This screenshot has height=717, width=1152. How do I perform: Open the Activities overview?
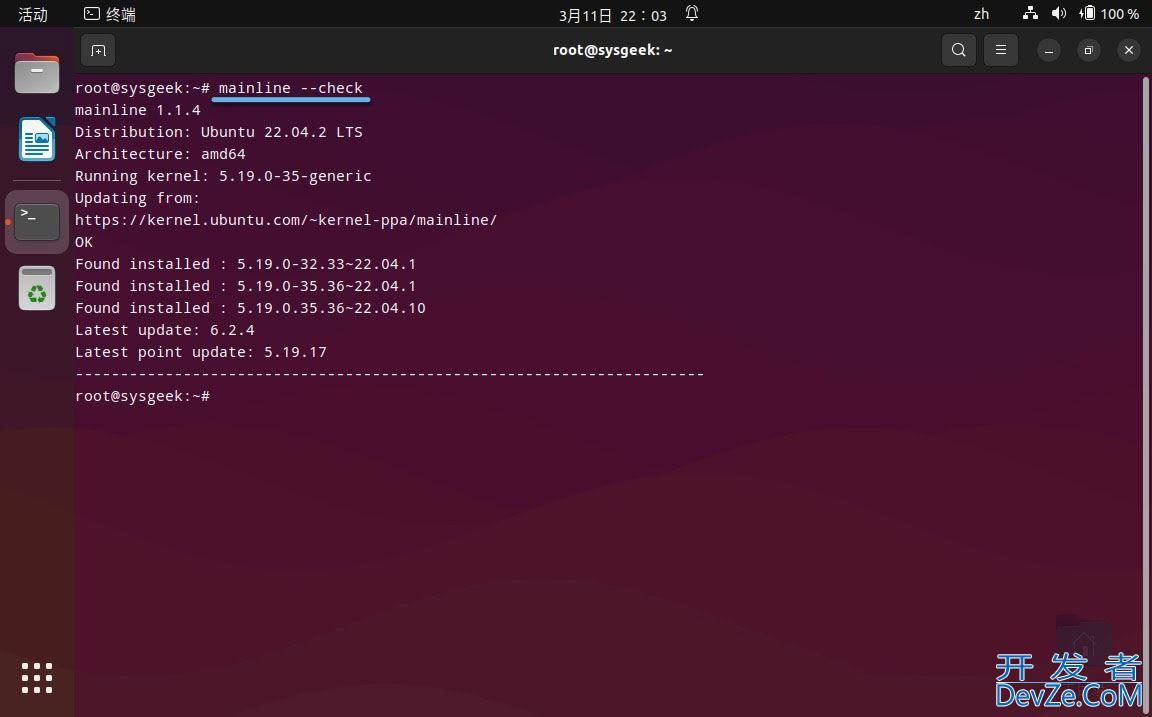33,14
